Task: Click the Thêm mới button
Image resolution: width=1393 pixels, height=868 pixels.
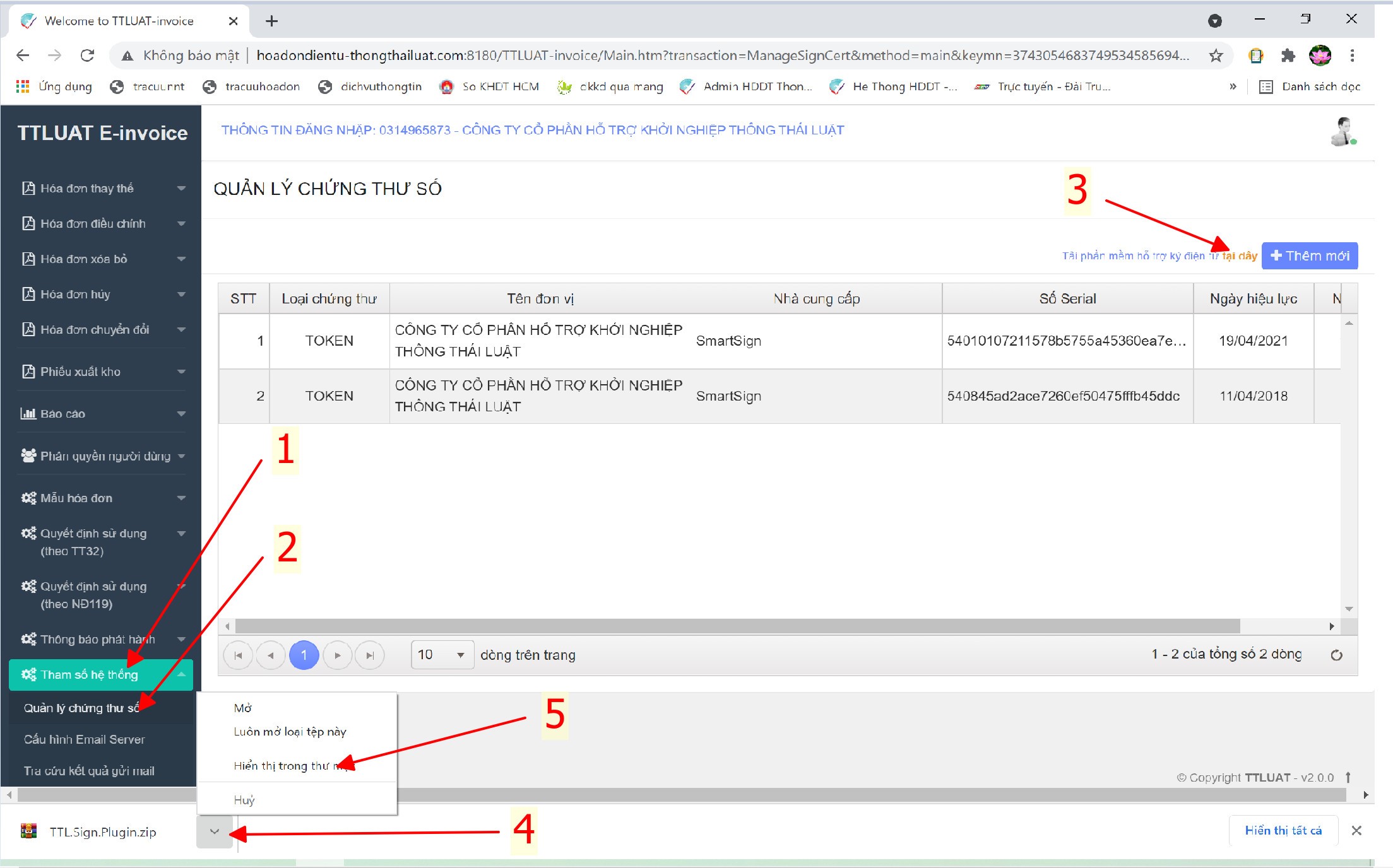Action: (x=1309, y=255)
